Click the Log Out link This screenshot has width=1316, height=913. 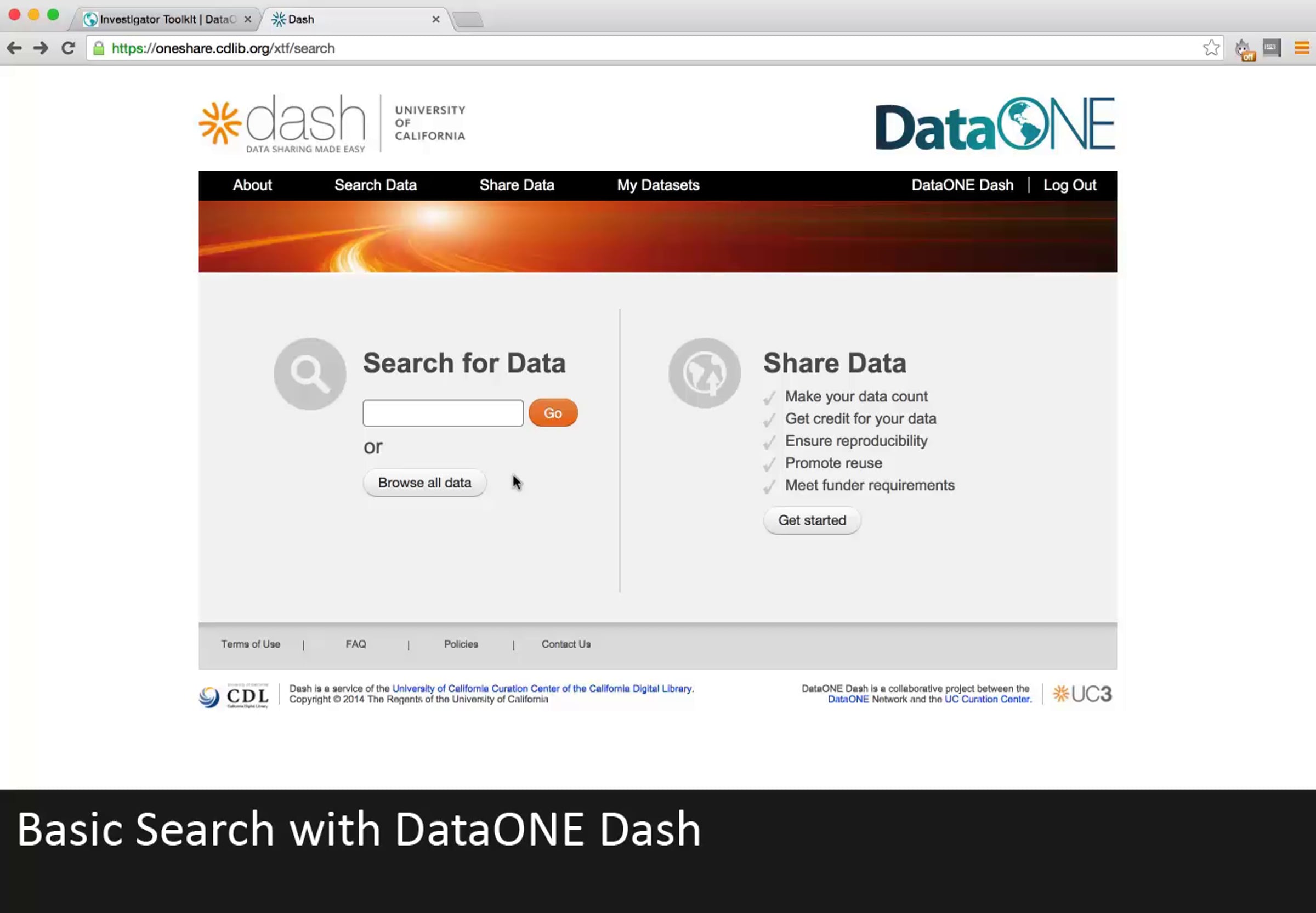tap(1069, 185)
